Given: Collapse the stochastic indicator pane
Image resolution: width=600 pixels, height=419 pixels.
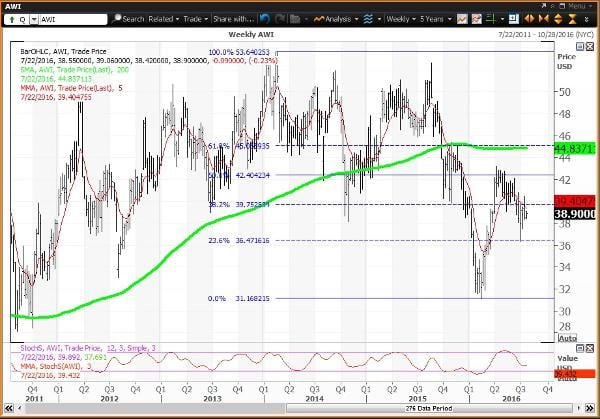Looking at the screenshot, I should [x=580, y=348].
